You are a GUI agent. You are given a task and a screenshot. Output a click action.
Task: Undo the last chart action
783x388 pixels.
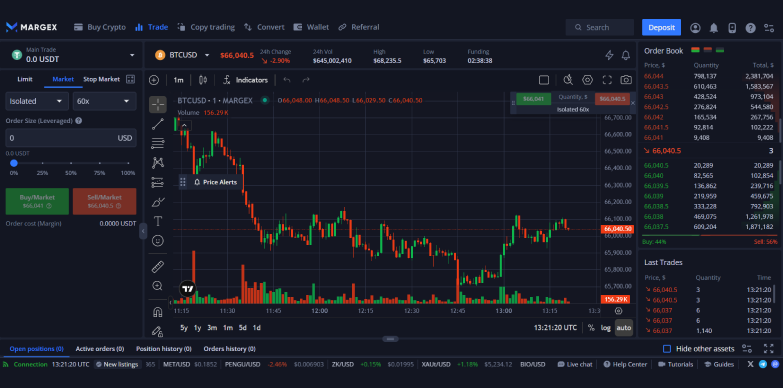pyautogui.click(x=287, y=80)
